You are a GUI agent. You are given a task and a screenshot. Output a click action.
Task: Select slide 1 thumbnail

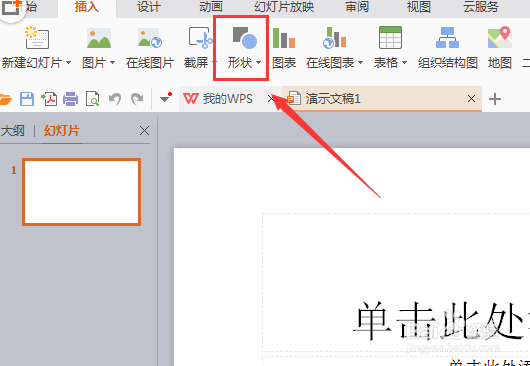point(81,192)
